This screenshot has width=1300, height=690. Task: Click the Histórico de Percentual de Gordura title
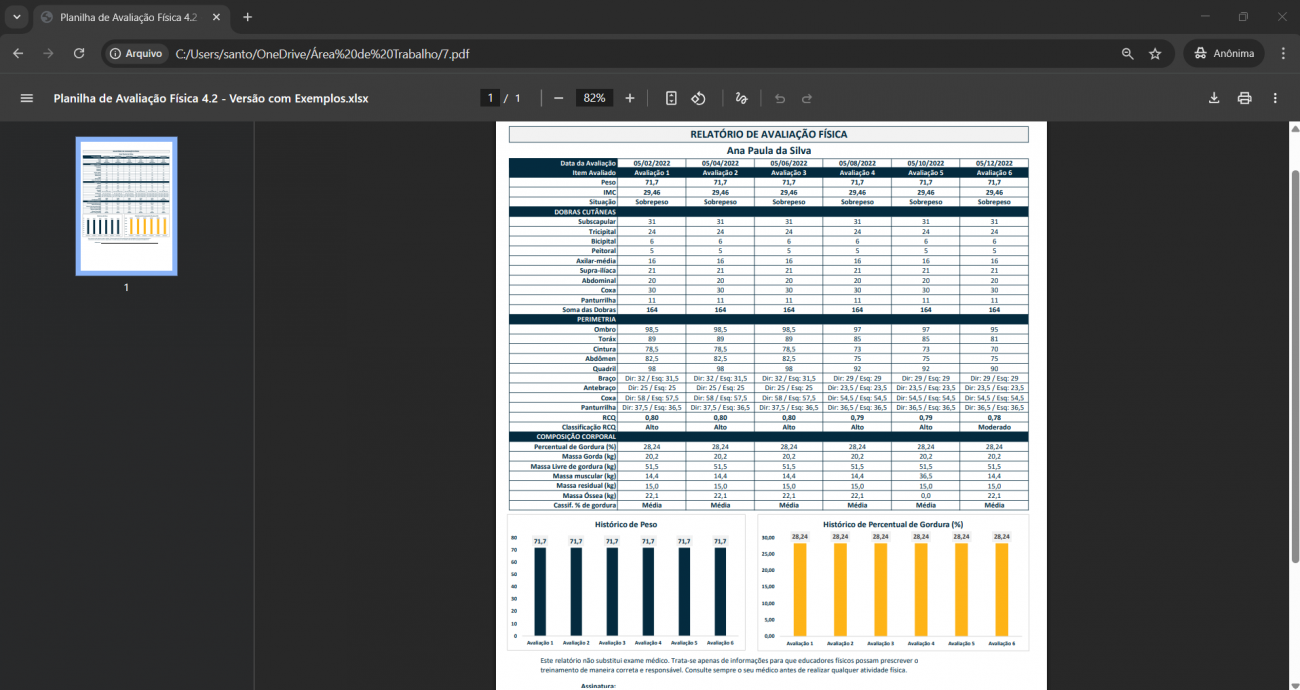click(893, 524)
